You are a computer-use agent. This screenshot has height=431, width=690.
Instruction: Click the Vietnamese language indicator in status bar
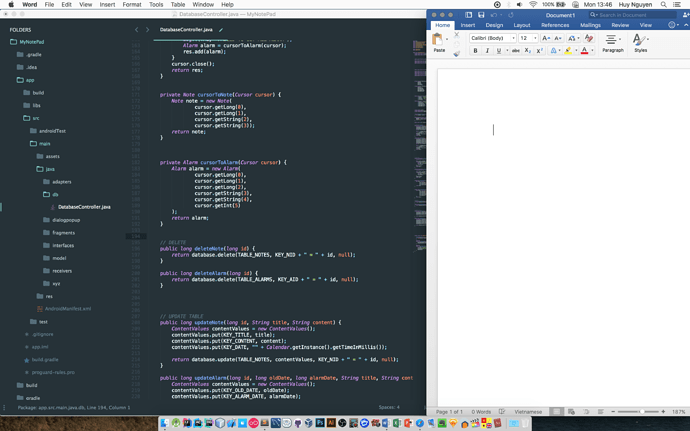pyautogui.click(x=528, y=412)
